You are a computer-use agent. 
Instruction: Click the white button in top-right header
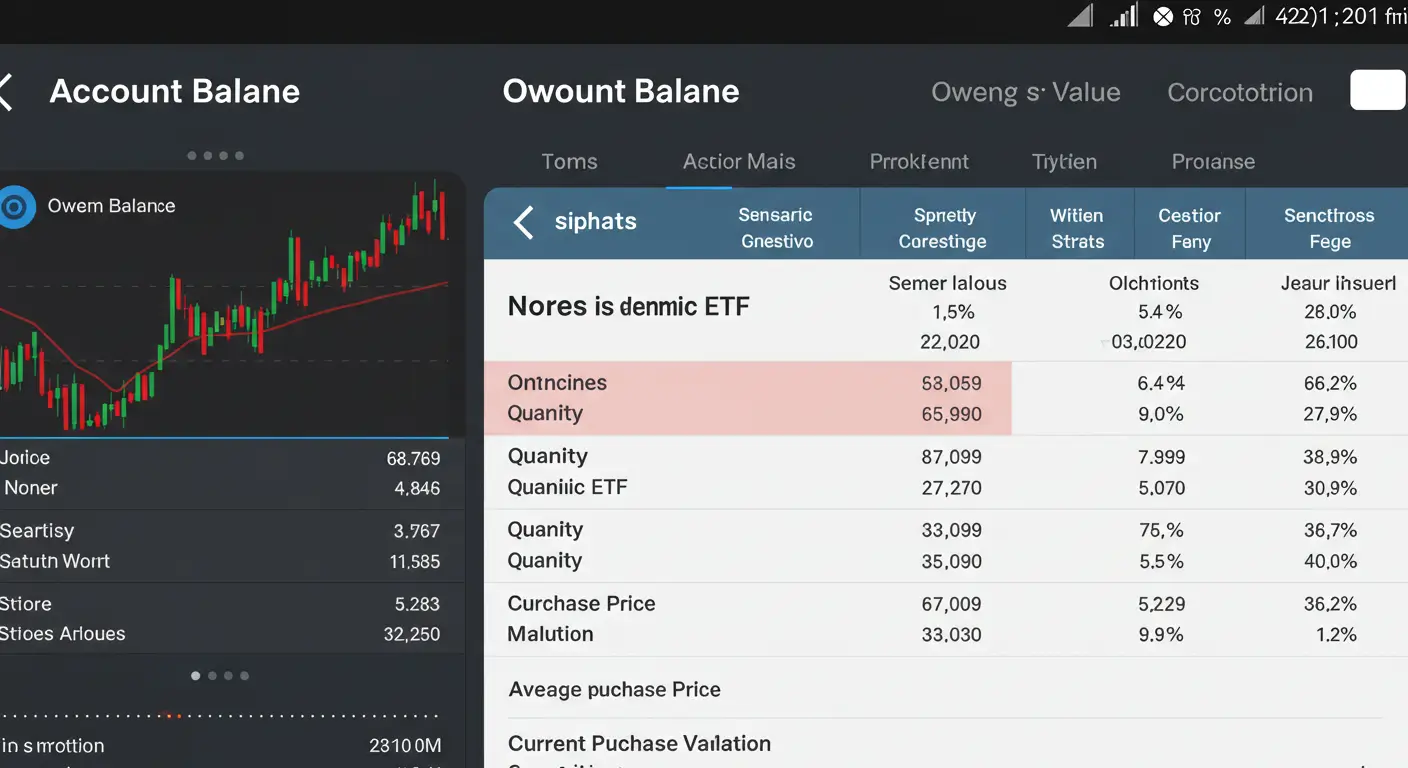(x=1378, y=90)
